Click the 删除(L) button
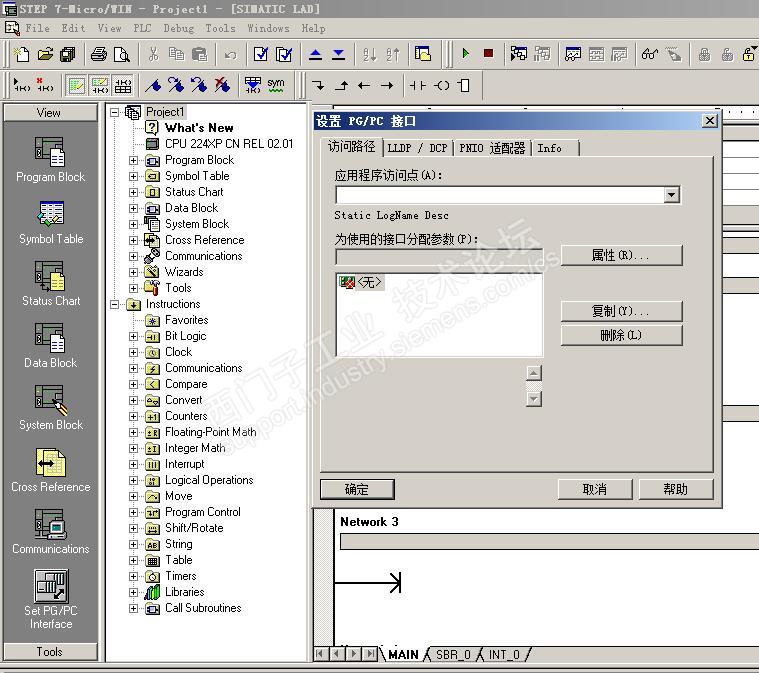759x673 pixels. coord(622,335)
